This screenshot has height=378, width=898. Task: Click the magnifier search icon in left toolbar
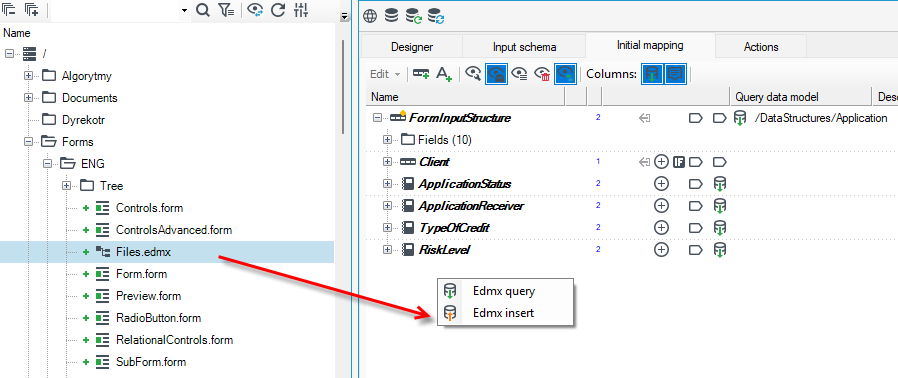tap(203, 10)
